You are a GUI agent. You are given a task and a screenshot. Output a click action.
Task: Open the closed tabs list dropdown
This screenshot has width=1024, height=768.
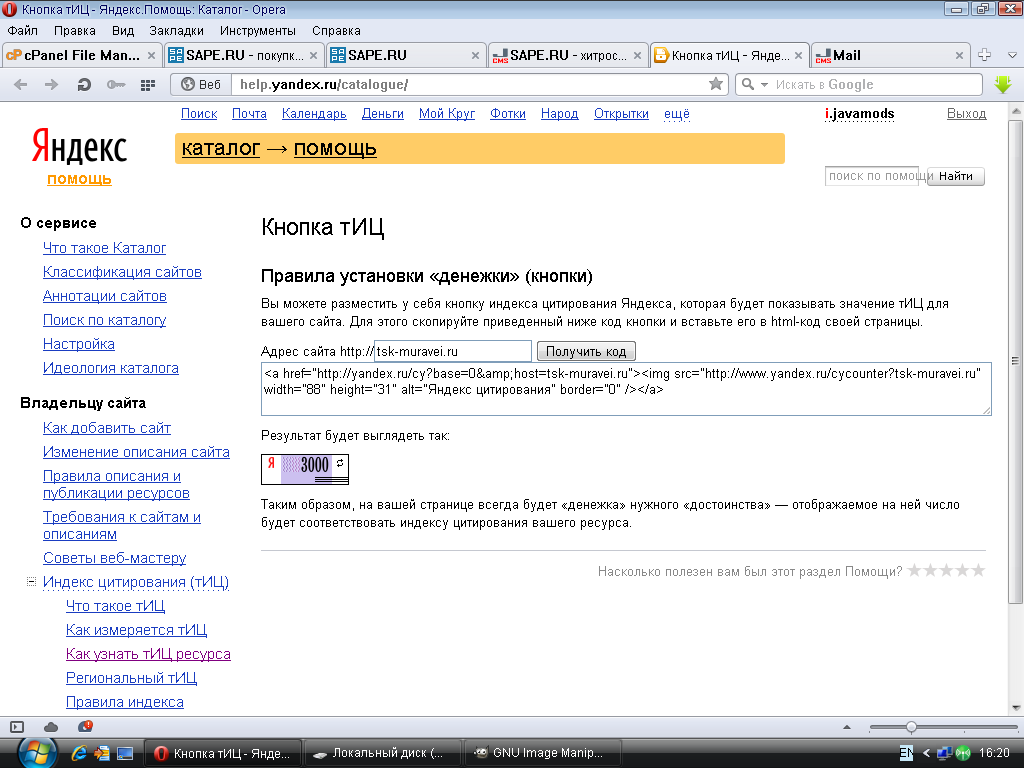[1009, 55]
